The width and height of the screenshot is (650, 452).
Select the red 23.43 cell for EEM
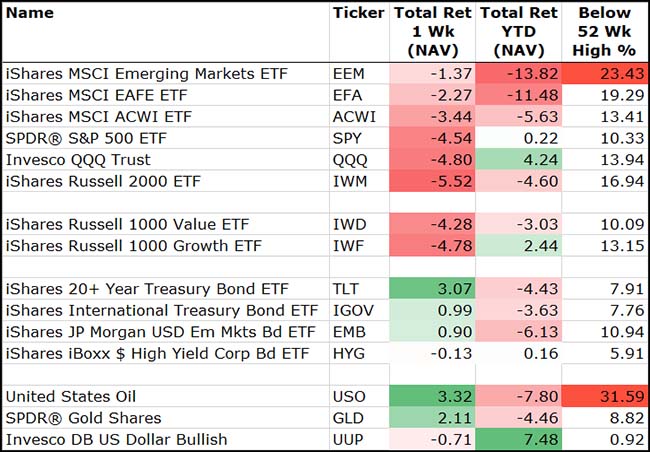pos(605,73)
